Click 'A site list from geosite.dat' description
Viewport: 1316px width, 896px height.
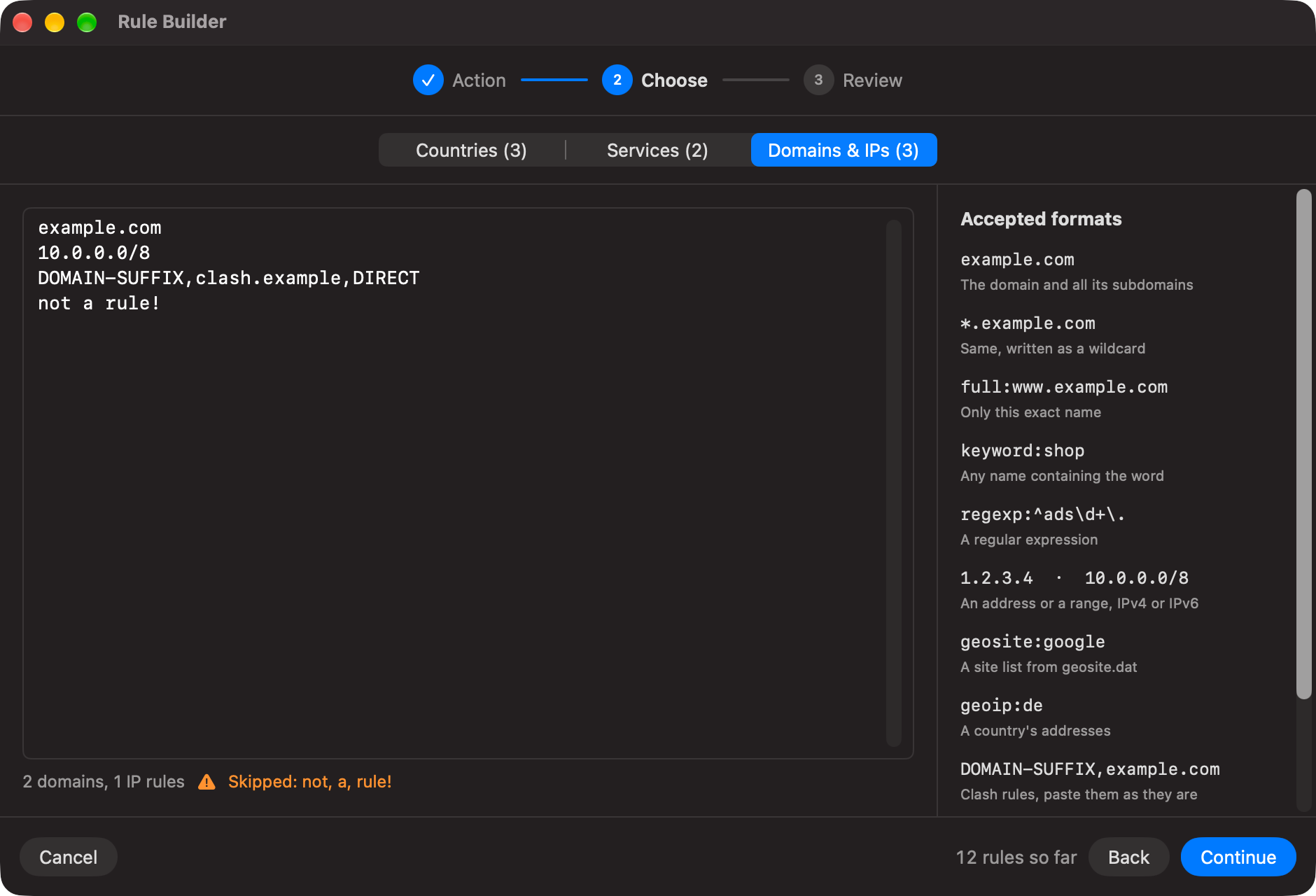(x=1049, y=667)
